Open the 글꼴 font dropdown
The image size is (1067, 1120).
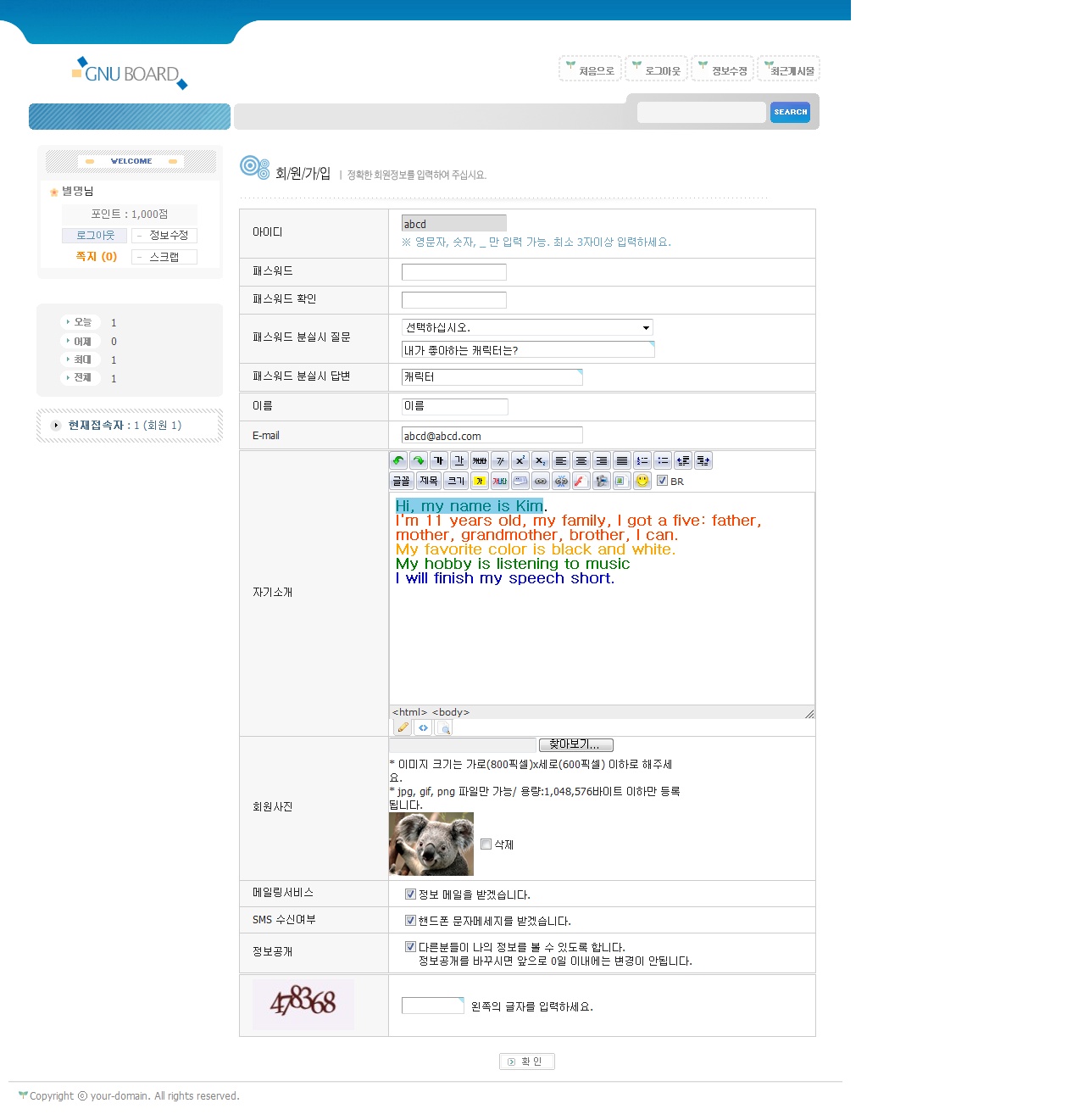[402, 481]
